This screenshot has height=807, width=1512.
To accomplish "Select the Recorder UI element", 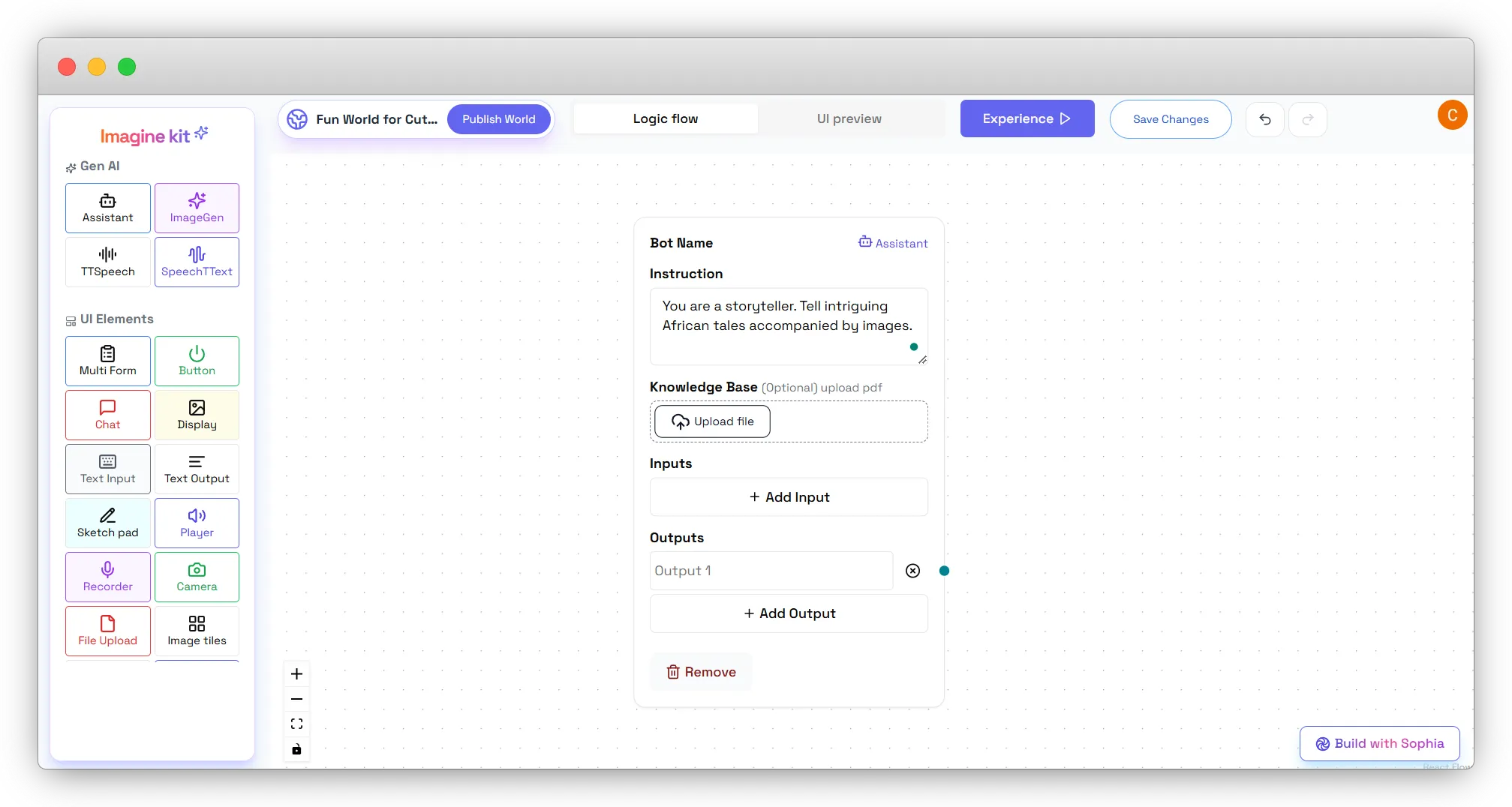I will coord(107,577).
